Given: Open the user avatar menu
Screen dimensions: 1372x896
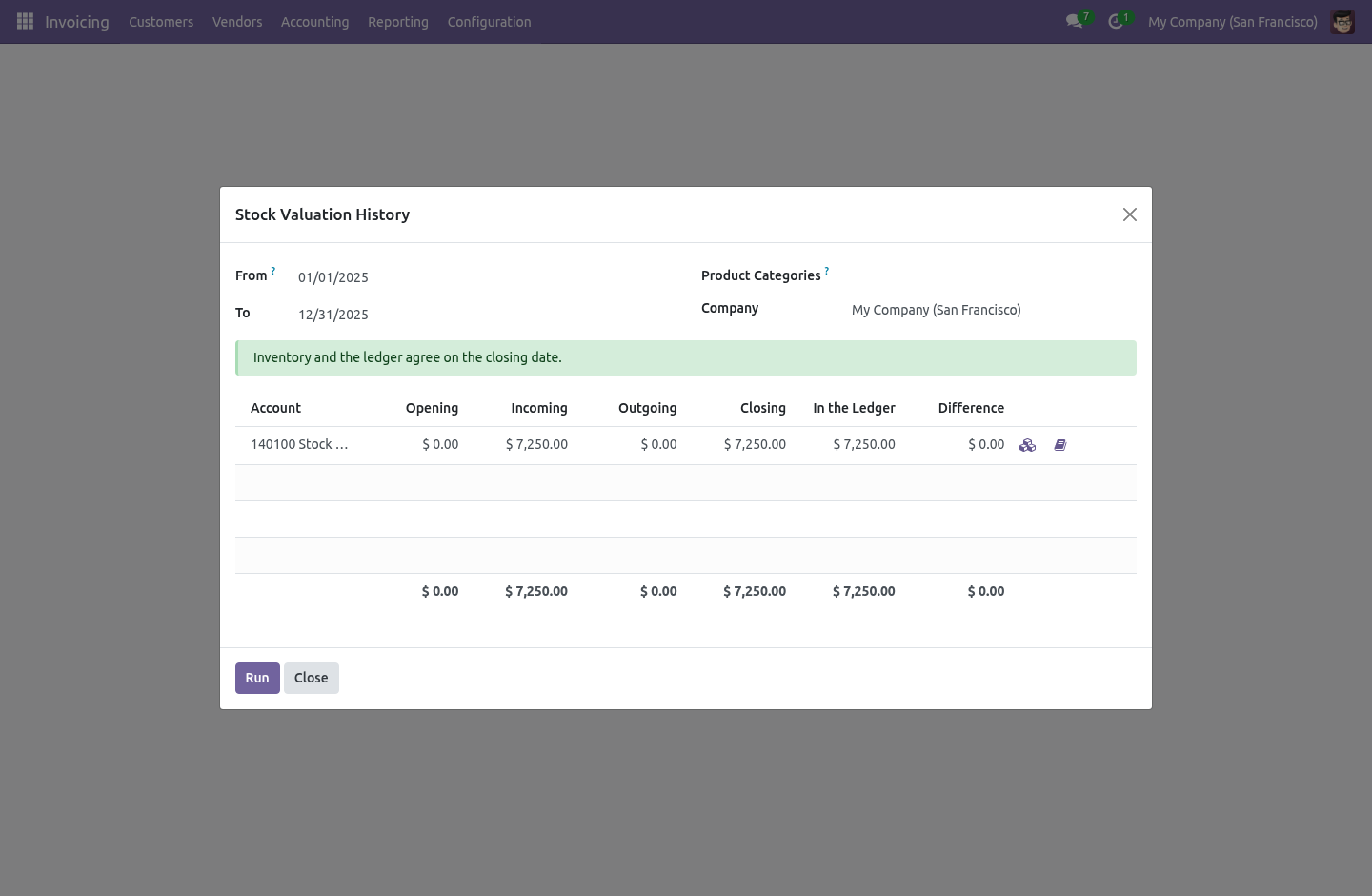Looking at the screenshot, I should tap(1342, 21).
